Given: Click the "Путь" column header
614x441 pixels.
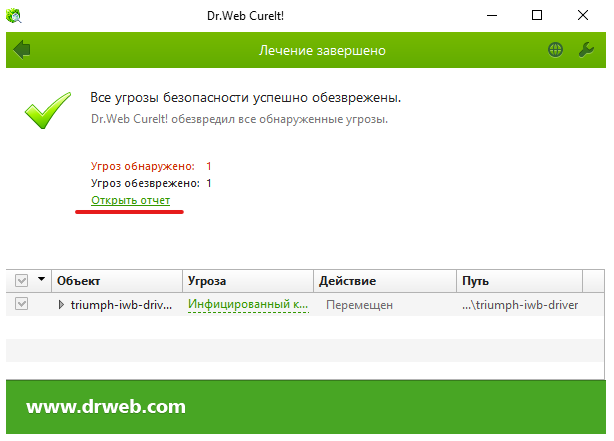Looking at the screenshot, I should (520, 281).
